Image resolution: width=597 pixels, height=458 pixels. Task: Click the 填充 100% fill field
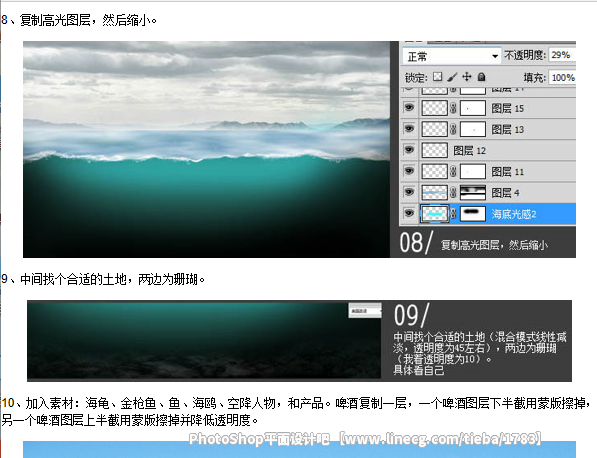coord(562,78)
